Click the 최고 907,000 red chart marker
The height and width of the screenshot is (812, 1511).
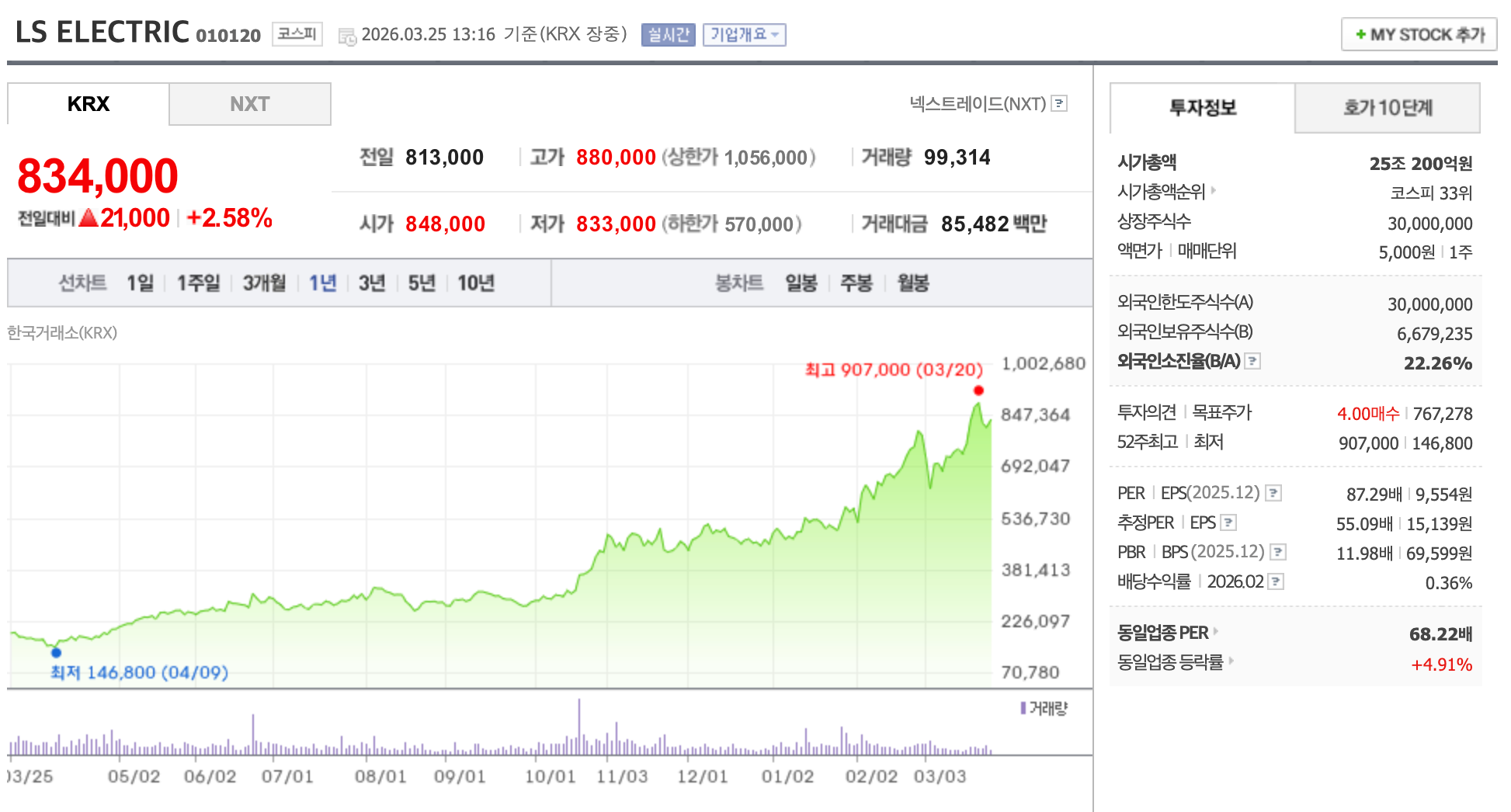click(x=978, y=390)
